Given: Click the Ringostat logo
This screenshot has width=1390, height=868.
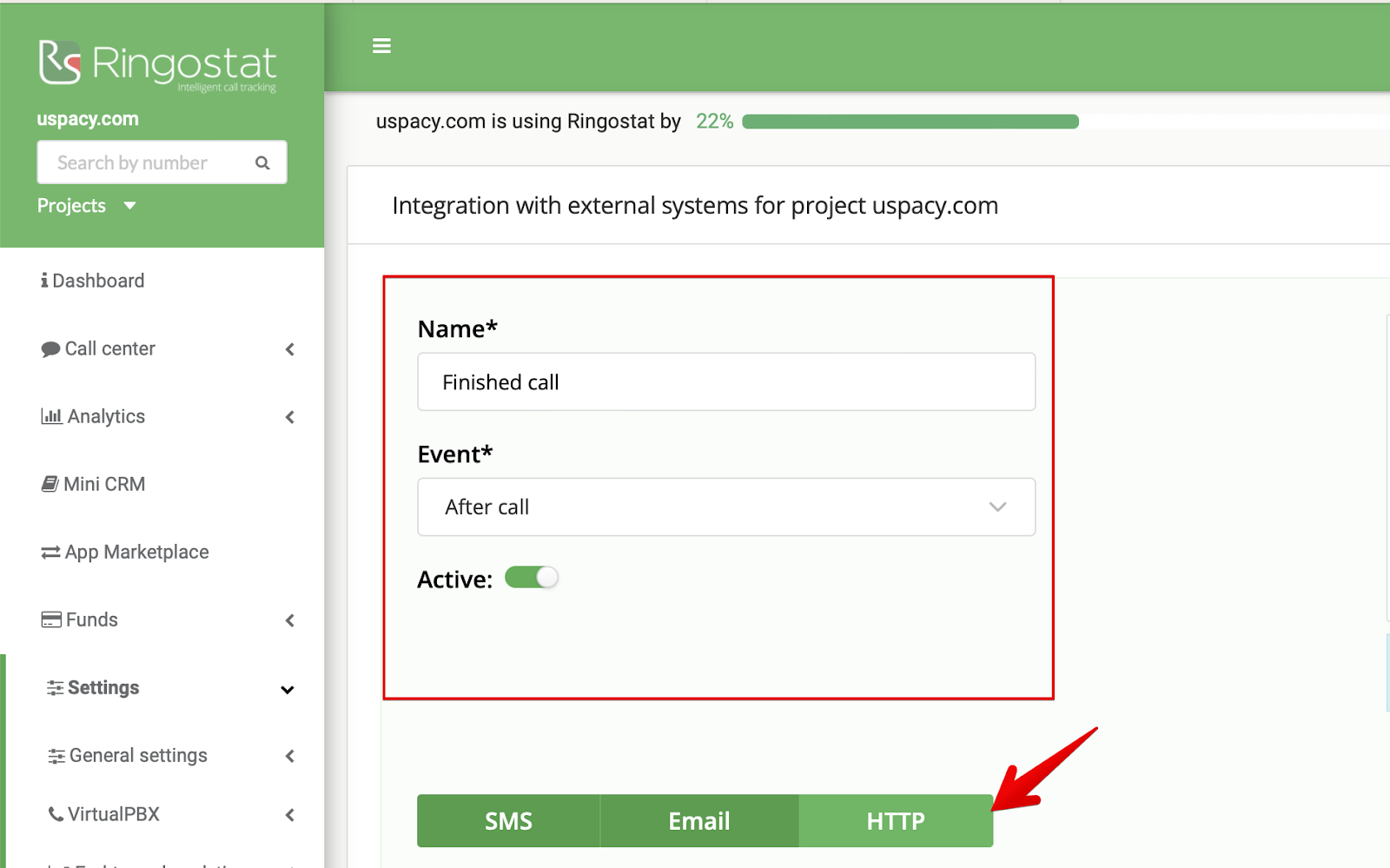Looking at the screenshot, I should [157, 65].
